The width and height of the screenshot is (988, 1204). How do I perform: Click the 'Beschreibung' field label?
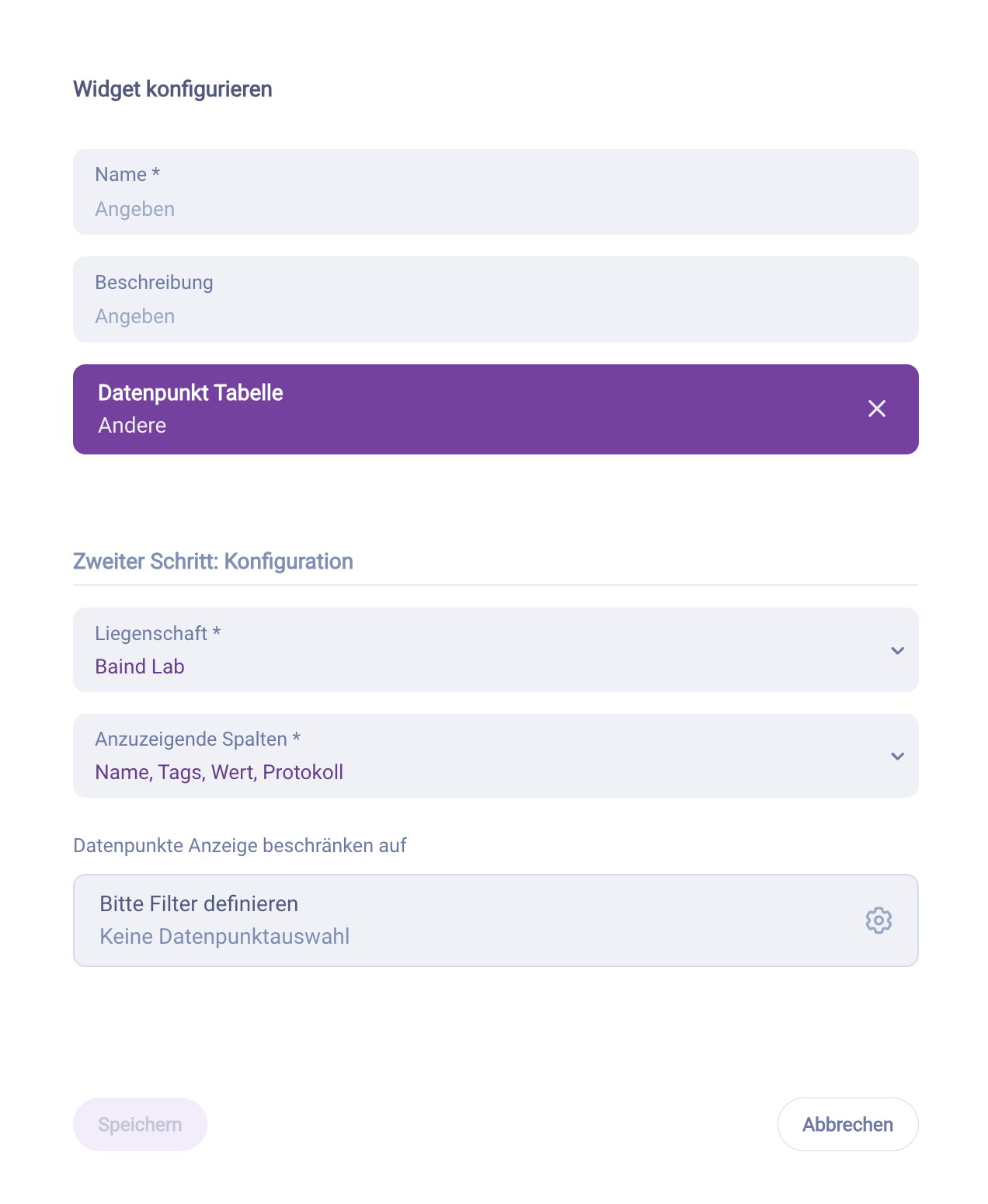pyautogui.click(x=154, y=283)
